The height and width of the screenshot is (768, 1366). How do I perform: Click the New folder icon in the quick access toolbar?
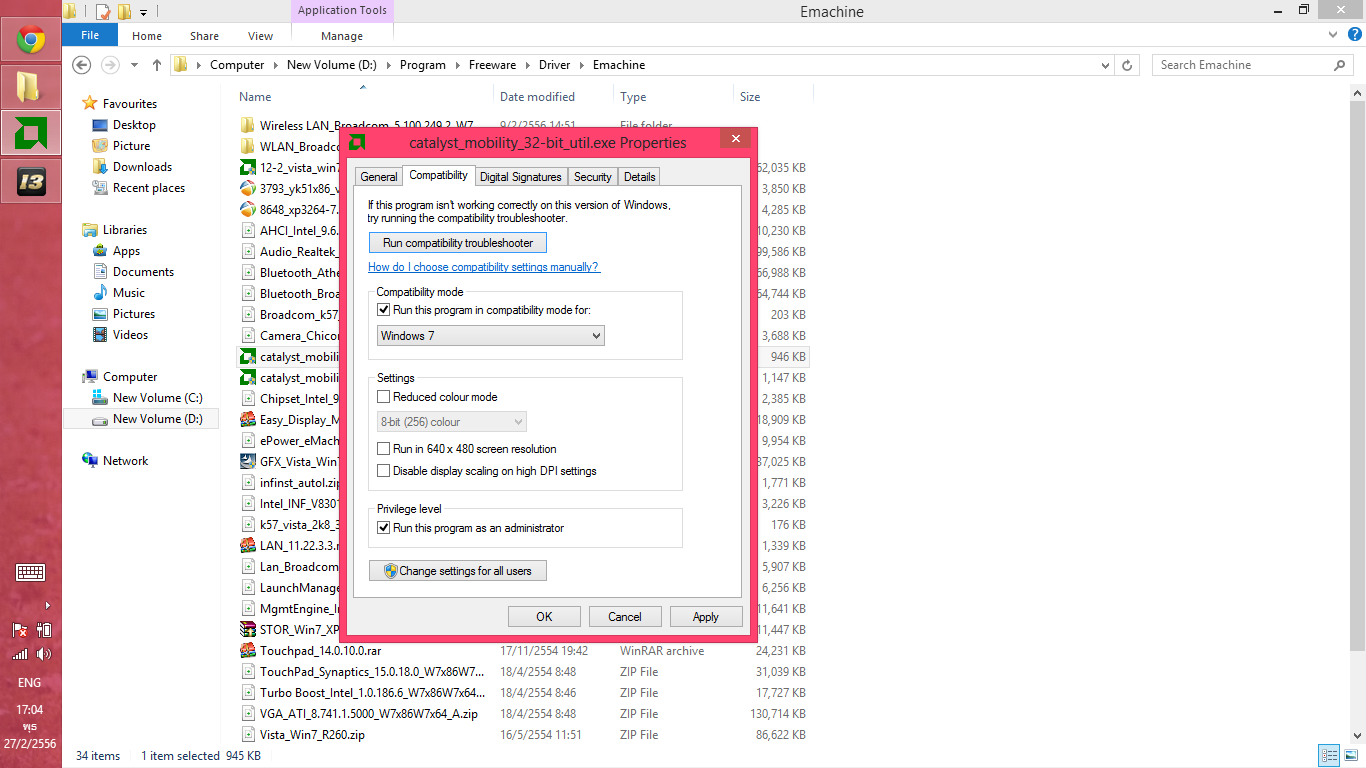(124, 12)
